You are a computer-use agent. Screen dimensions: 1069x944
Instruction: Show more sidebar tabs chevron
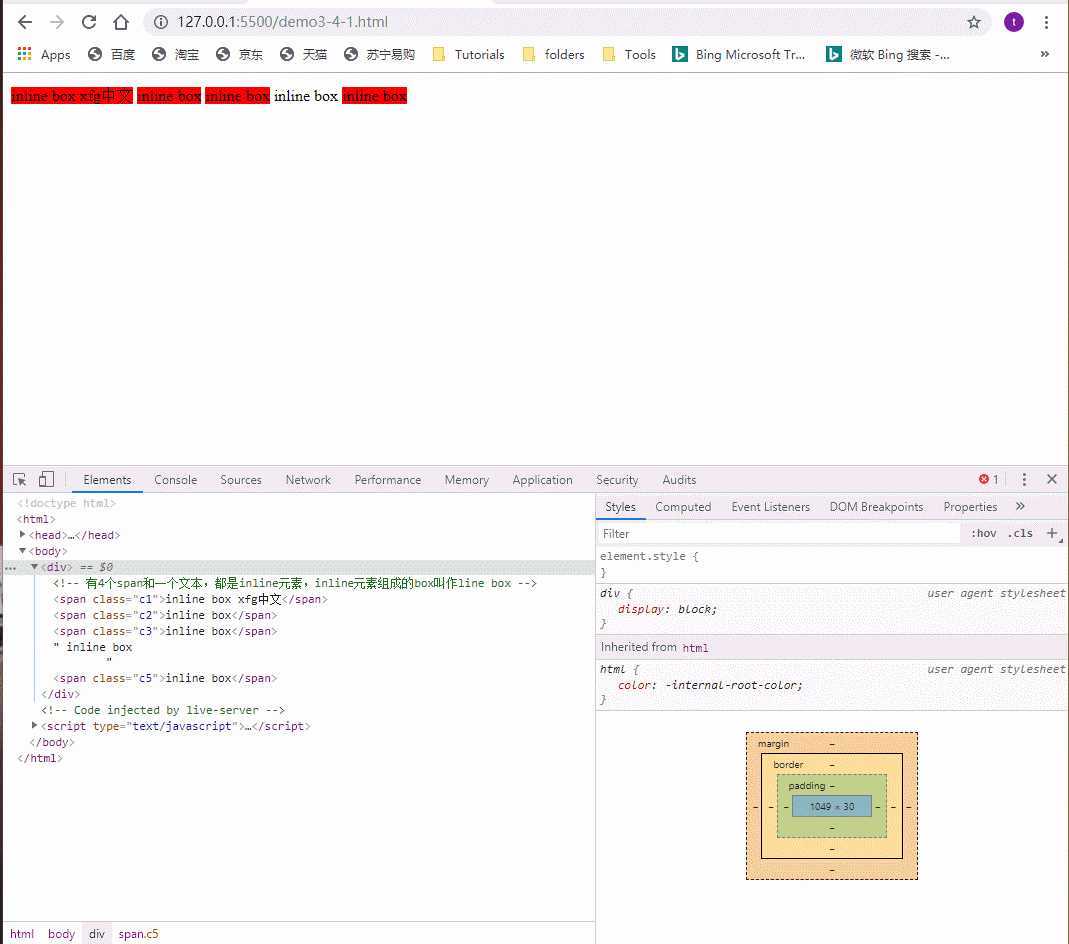1020,506
